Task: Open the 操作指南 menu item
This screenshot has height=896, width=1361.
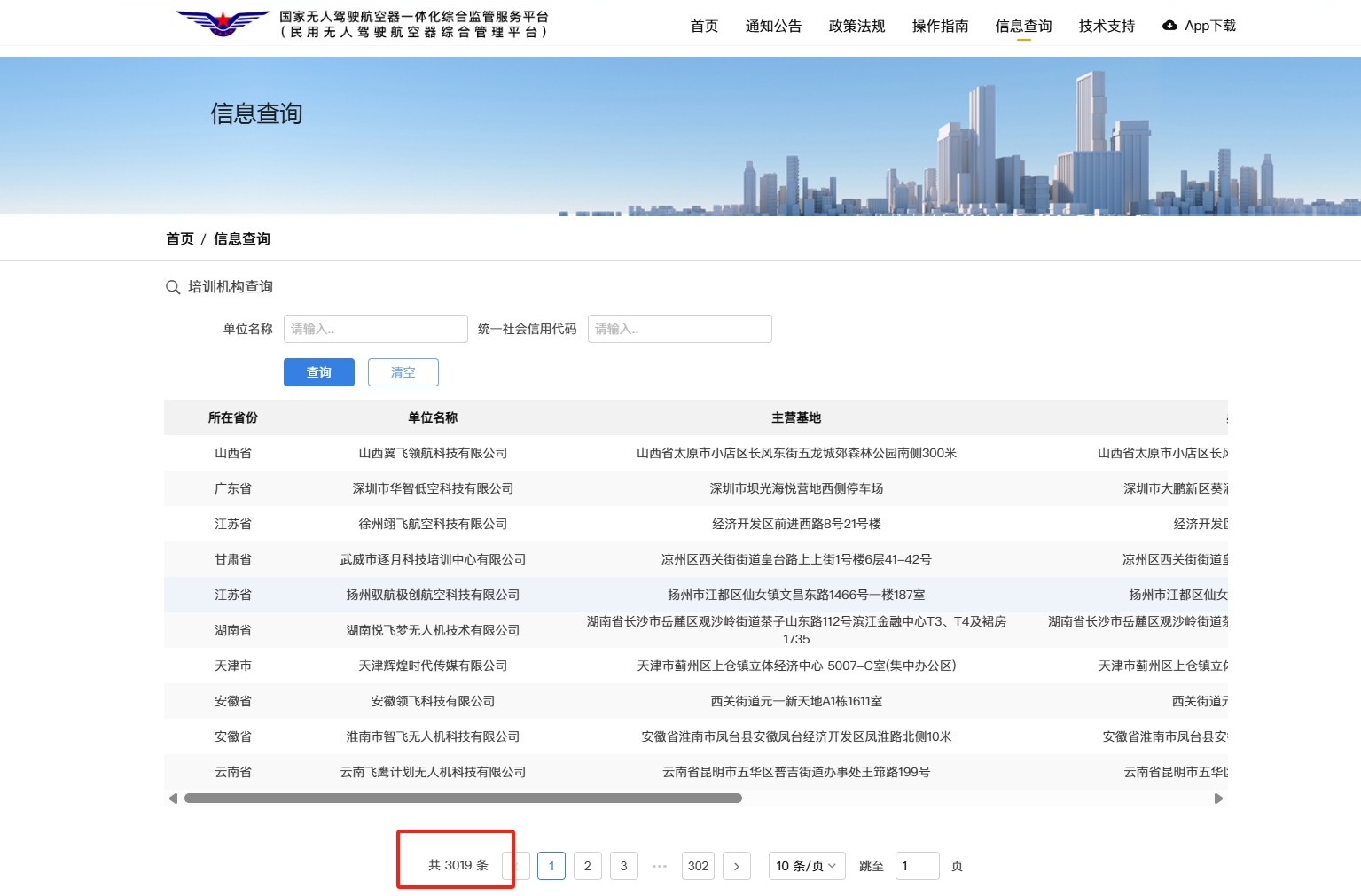Action: (940, 27)
